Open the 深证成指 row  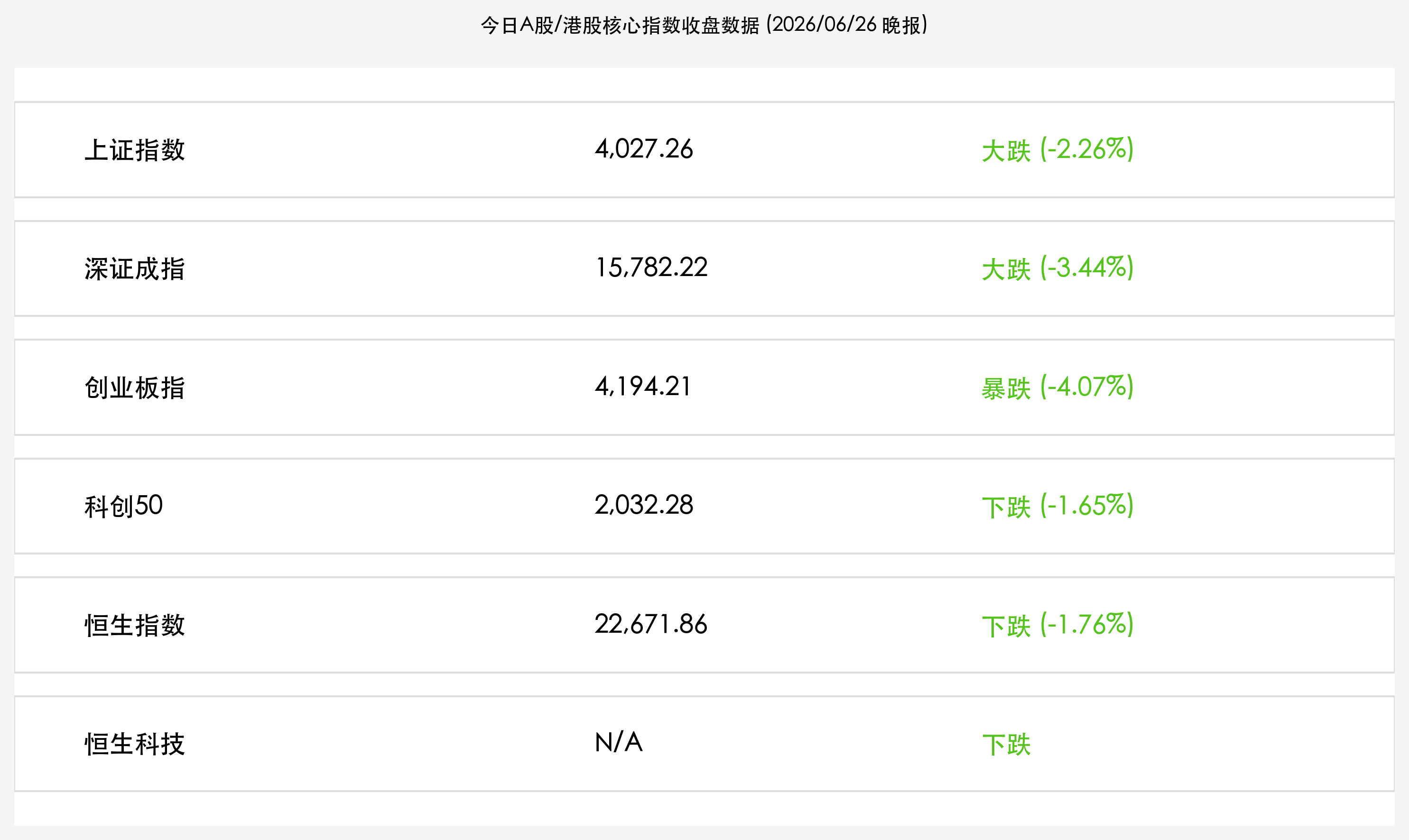coord(704,268)
